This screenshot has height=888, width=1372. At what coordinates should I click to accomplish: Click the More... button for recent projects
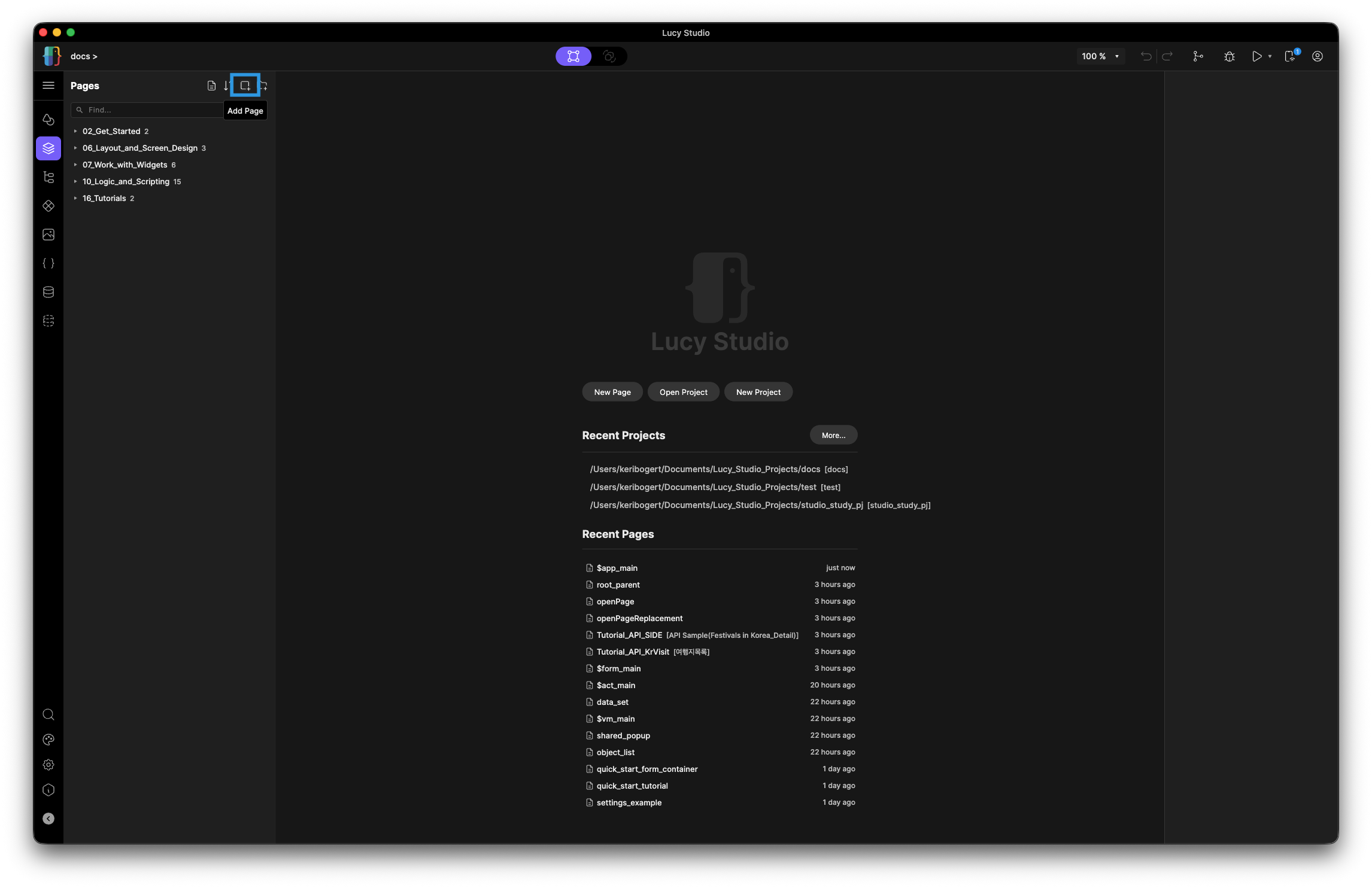tap(834, 435)
